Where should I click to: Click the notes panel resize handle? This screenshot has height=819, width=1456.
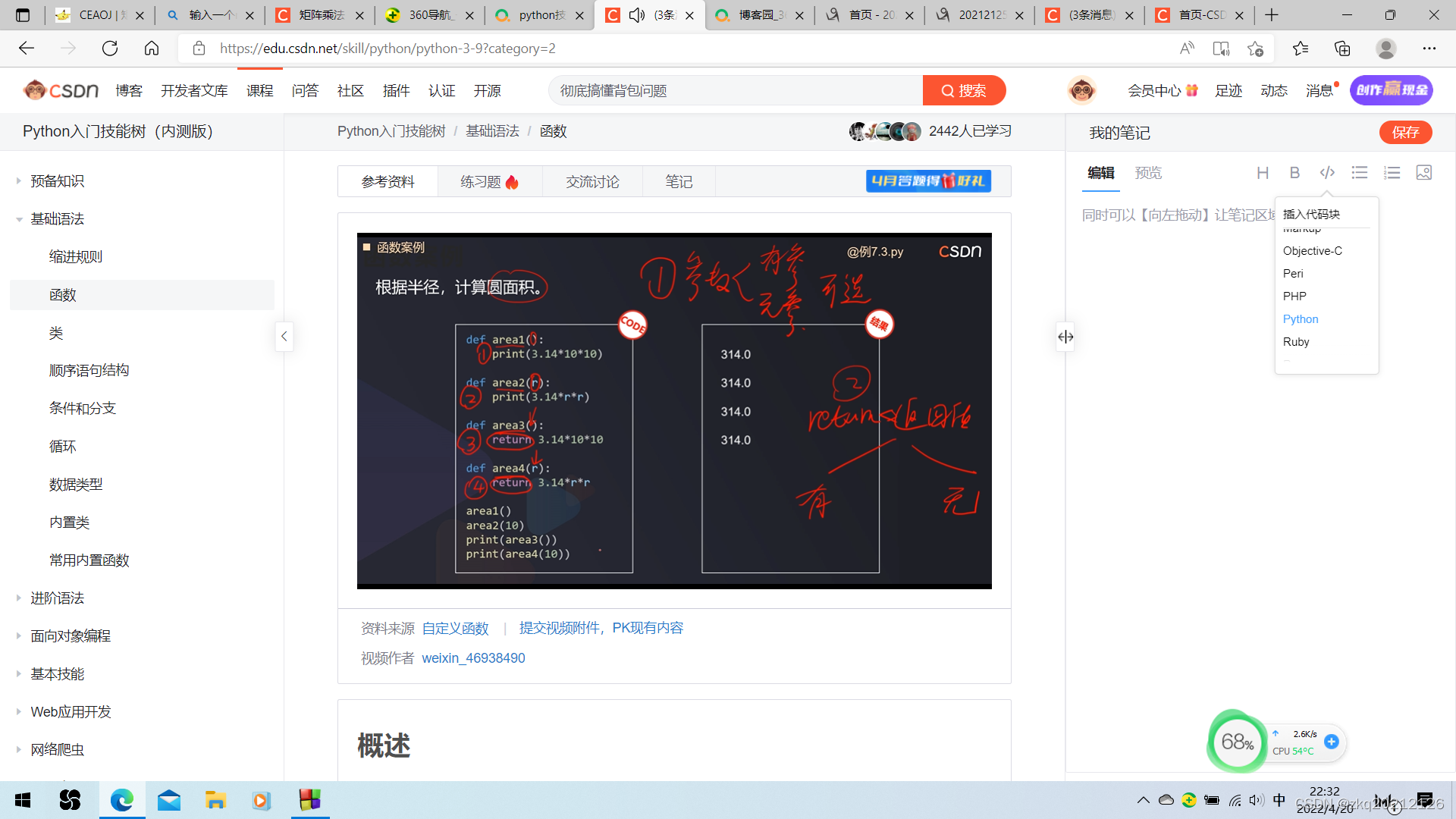pos(1065,337)
